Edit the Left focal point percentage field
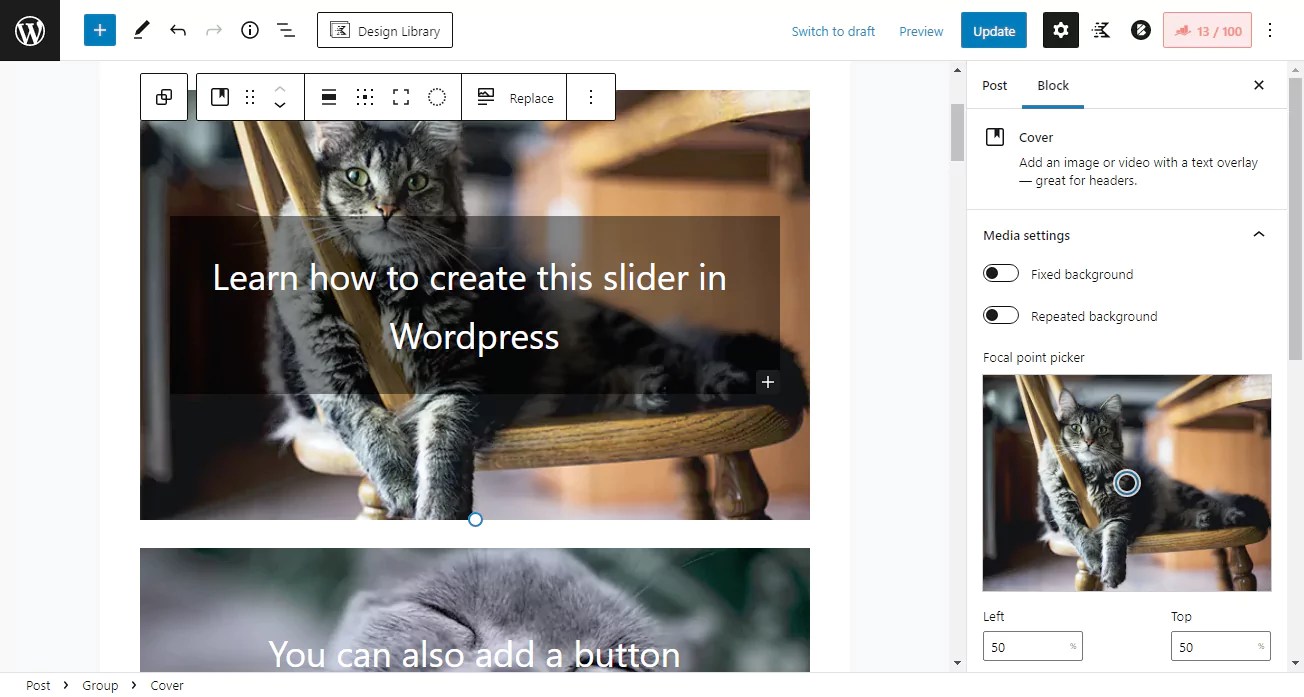 point(1032,646)
